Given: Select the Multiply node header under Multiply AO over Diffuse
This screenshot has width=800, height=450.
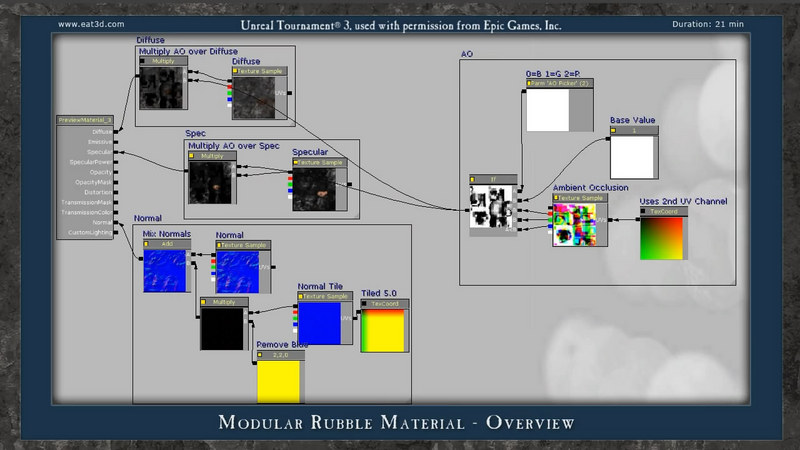Looking at the screenshot, I should pos(164,61).
